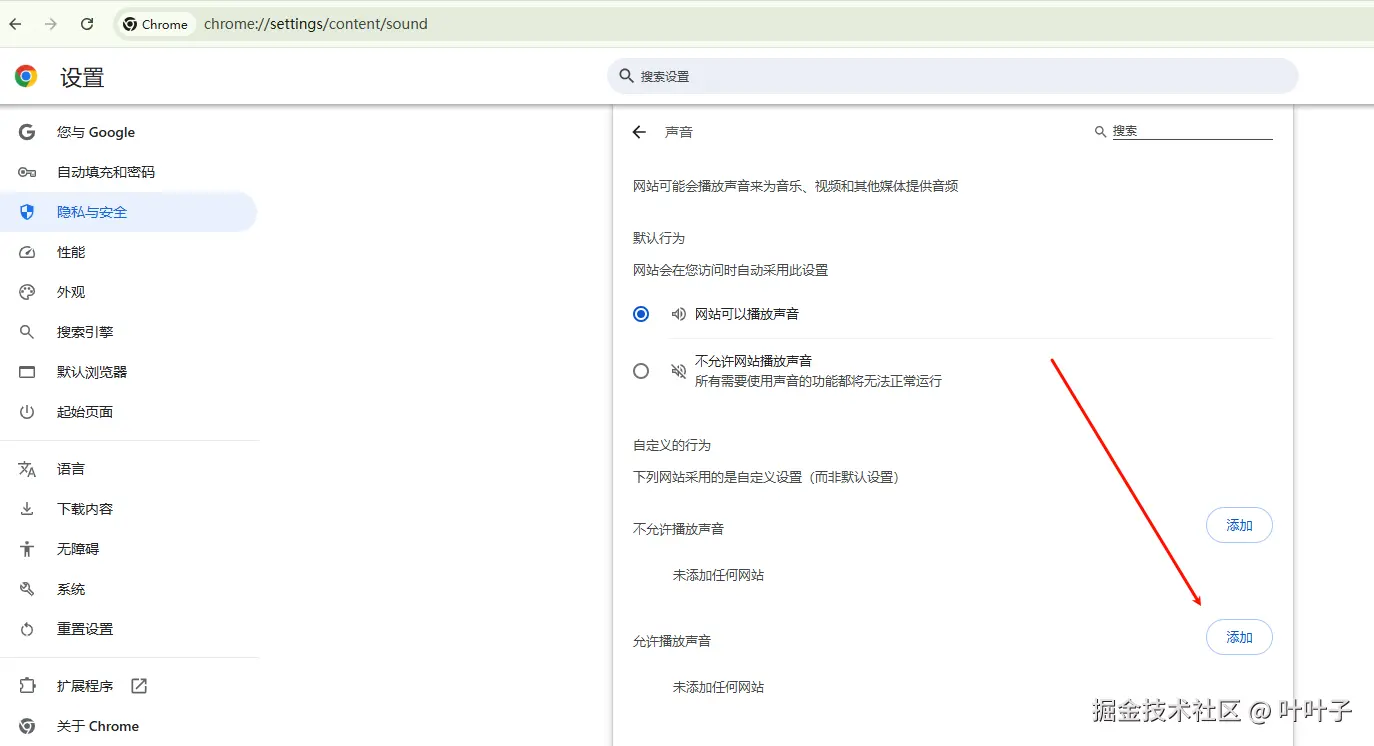
Task: Click the Chrome site info chip
Action: 155,24
